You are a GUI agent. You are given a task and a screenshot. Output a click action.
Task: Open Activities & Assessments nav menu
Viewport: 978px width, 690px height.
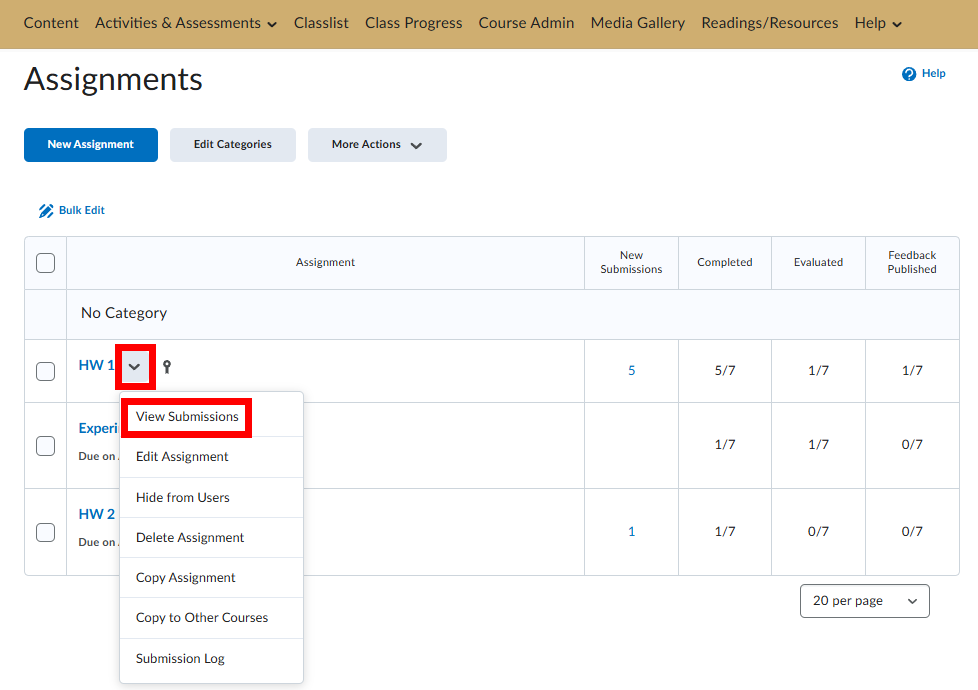point(186,23)
